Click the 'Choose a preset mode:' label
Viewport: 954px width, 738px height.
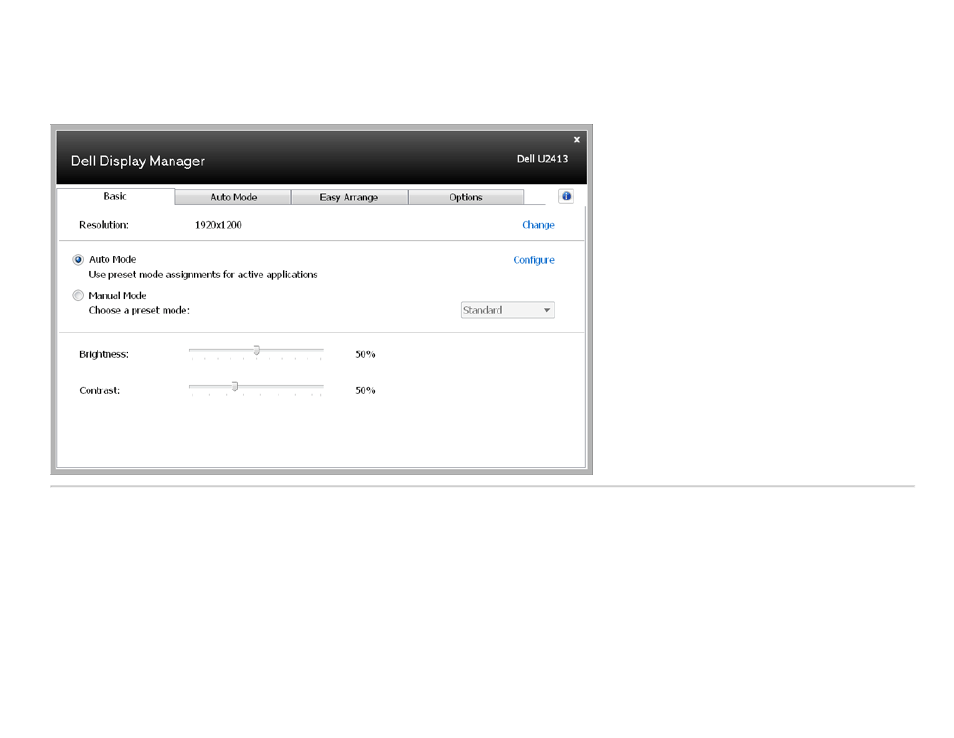point(139,310)
